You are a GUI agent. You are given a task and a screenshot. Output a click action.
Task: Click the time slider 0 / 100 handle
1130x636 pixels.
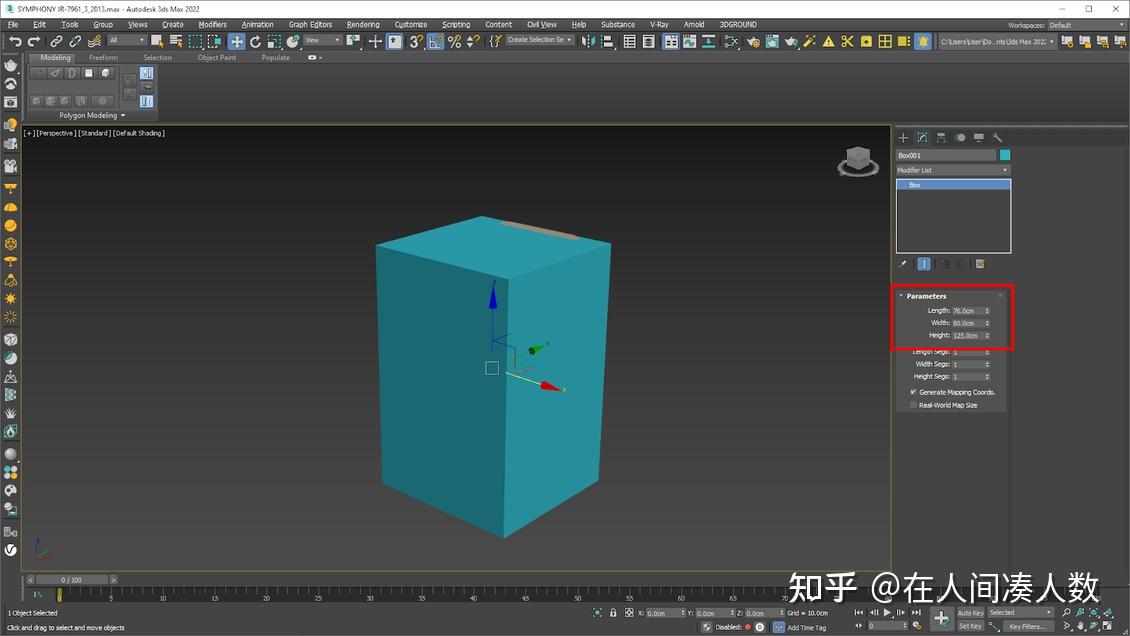(x=71, y=580)
